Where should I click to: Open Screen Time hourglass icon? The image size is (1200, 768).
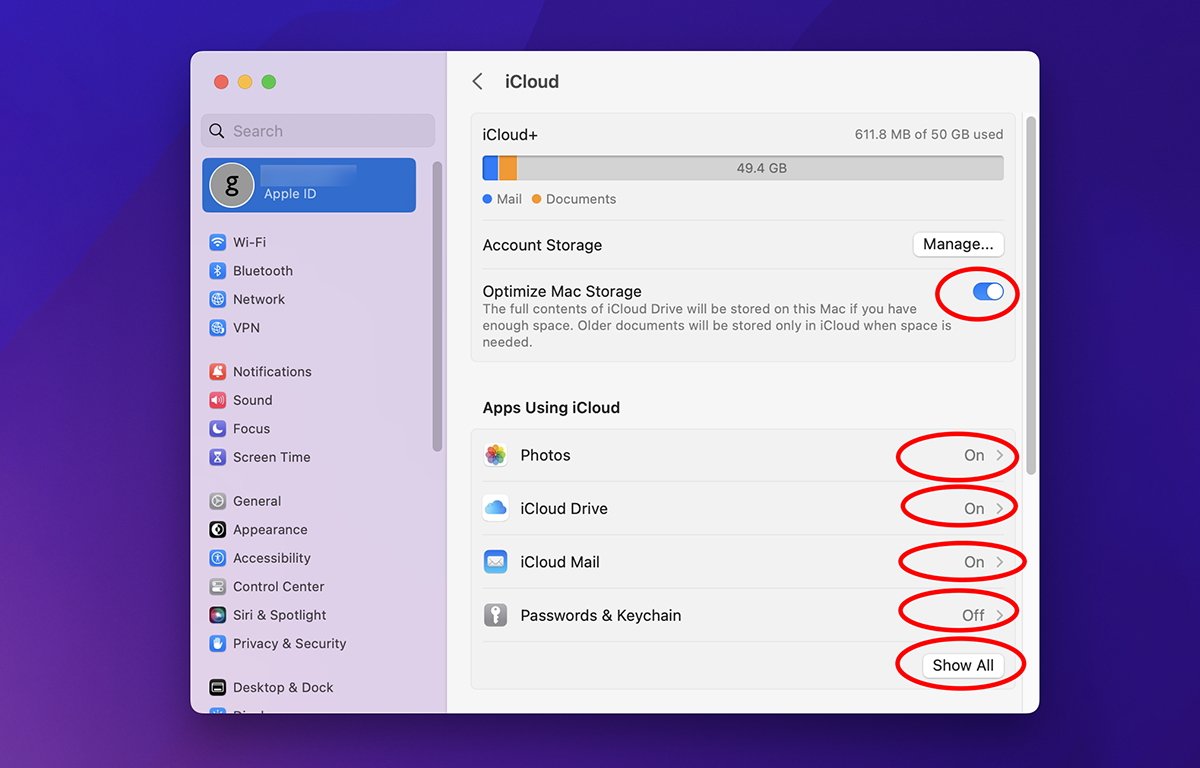pyautogui.click(x=217, y=457)
